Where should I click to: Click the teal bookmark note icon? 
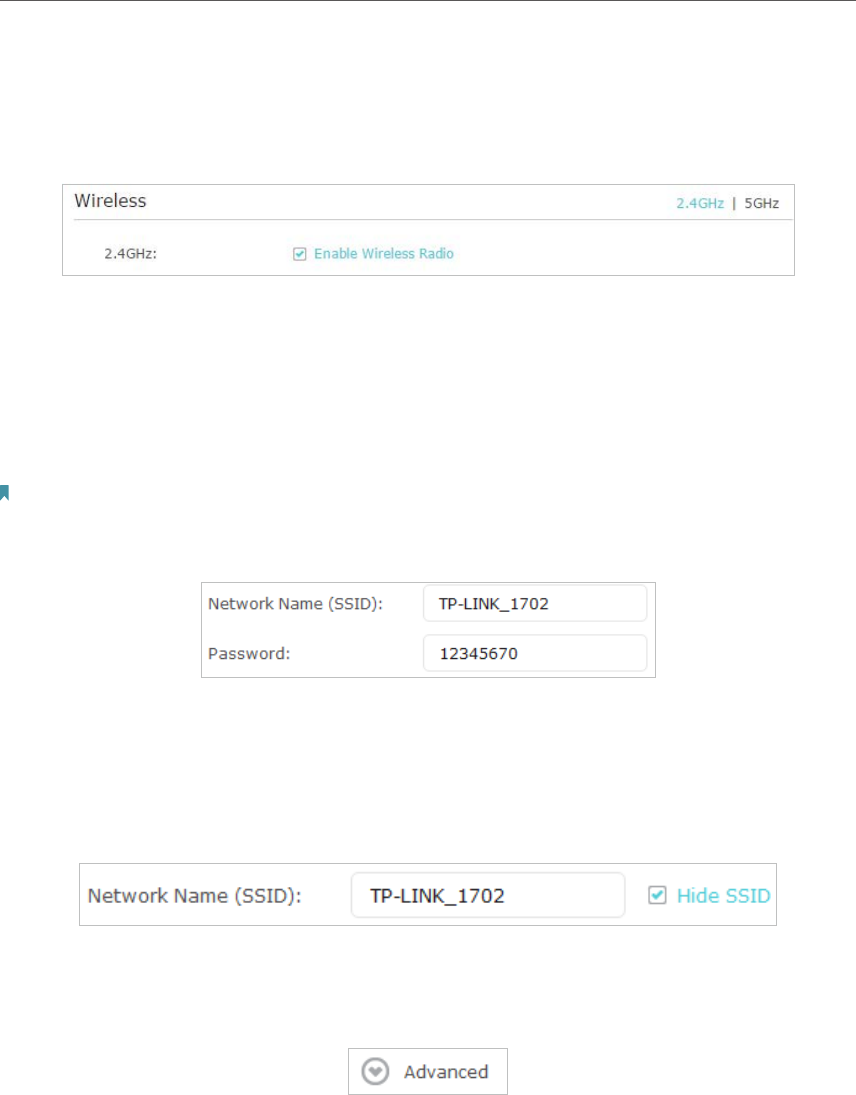[4, 493]
